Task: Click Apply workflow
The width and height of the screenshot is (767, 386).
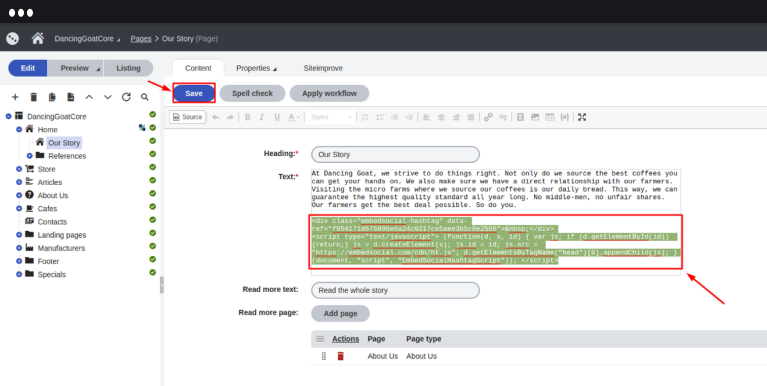Action: click(329, 93)
